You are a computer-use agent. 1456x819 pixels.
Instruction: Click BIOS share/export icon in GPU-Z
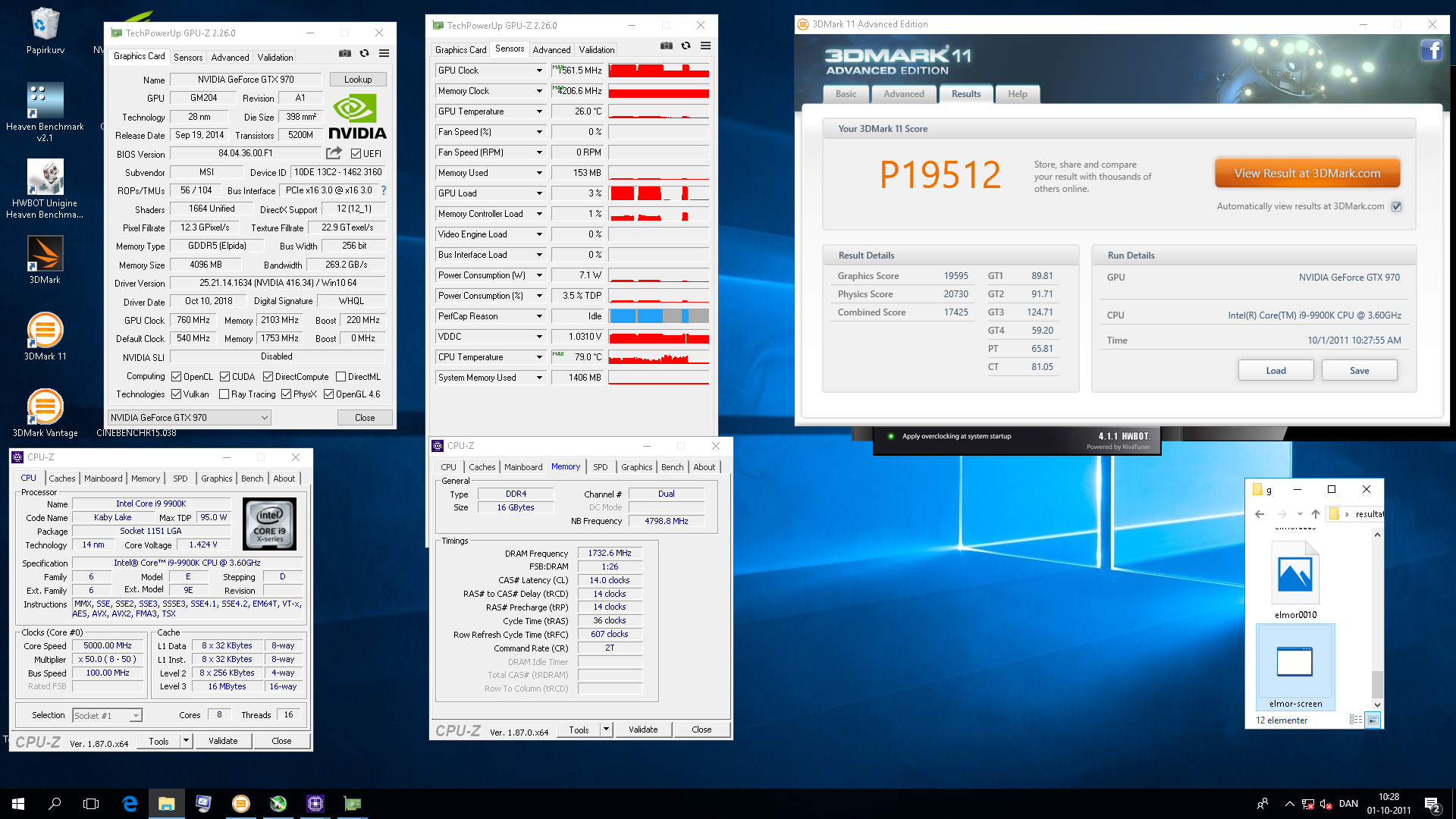point(334,153)
